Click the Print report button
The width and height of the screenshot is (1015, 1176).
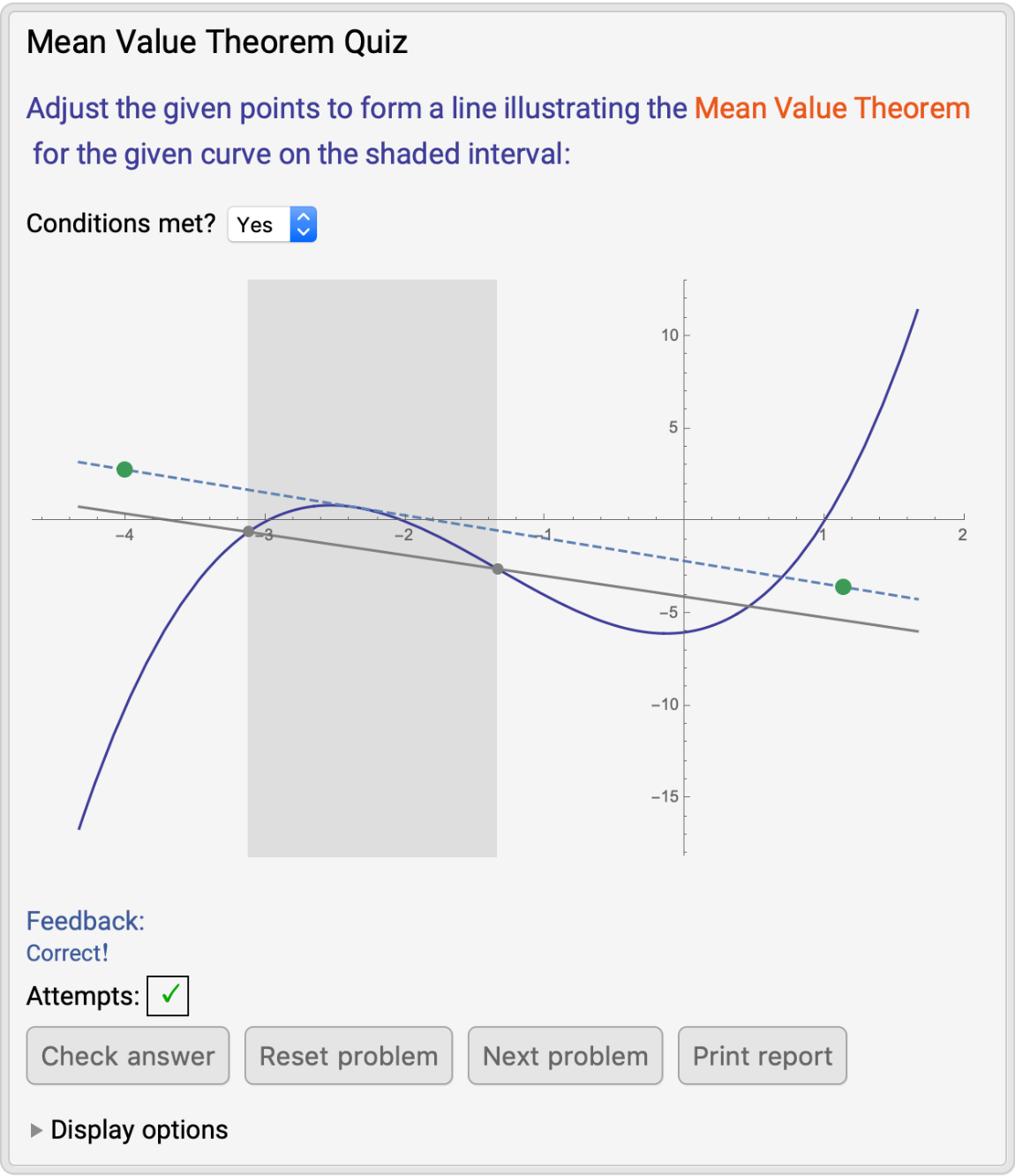click(x=762, y=1056)
